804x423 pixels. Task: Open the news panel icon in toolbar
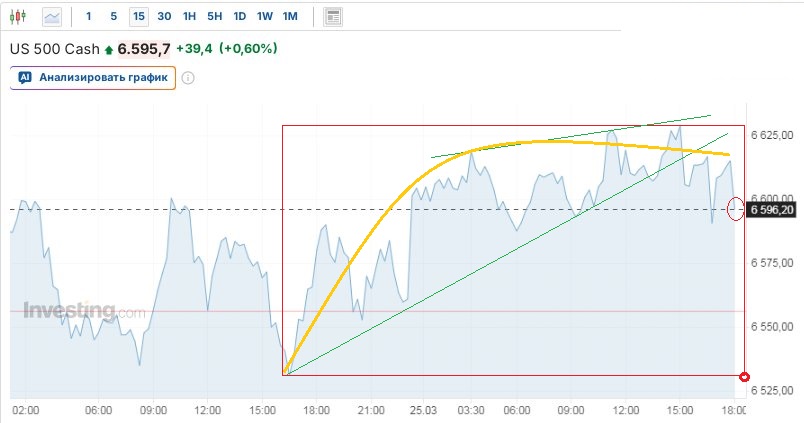333,16
